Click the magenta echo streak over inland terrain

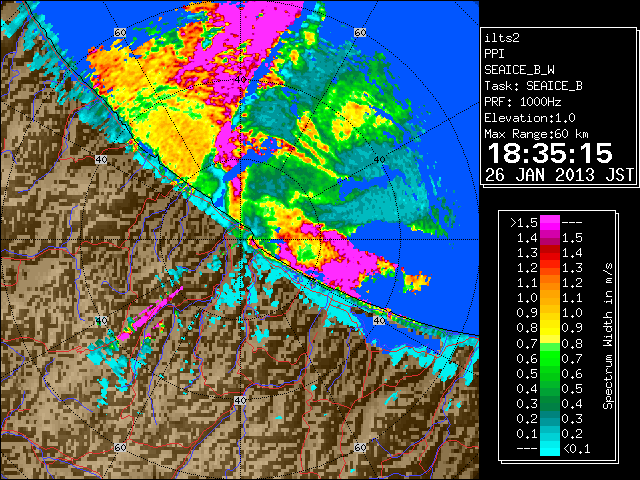tap(150, 315)
